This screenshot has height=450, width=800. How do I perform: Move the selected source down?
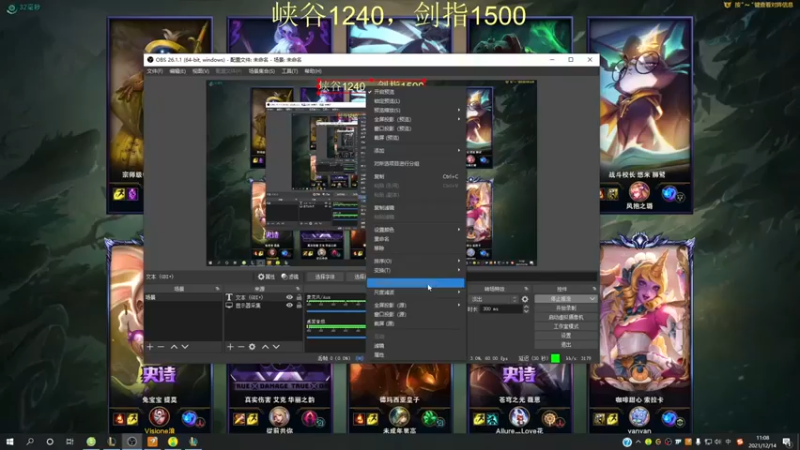coord(276,347)
